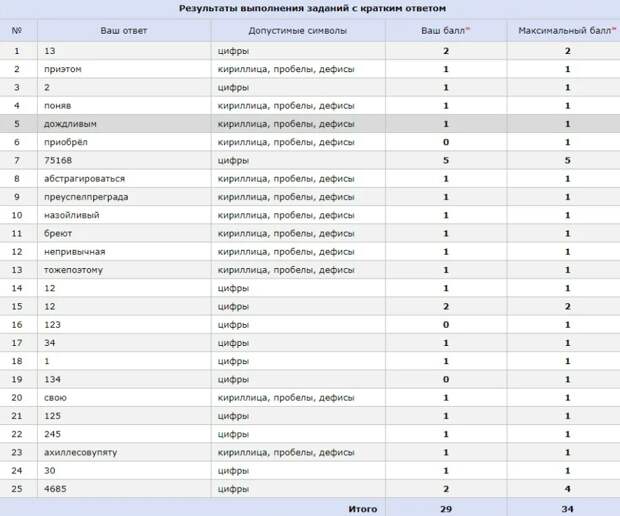Image resolution: width=620 pixels, height=516 pixels.
Task: Click the answer 'назойливый'
Action: tap(72, 215)
